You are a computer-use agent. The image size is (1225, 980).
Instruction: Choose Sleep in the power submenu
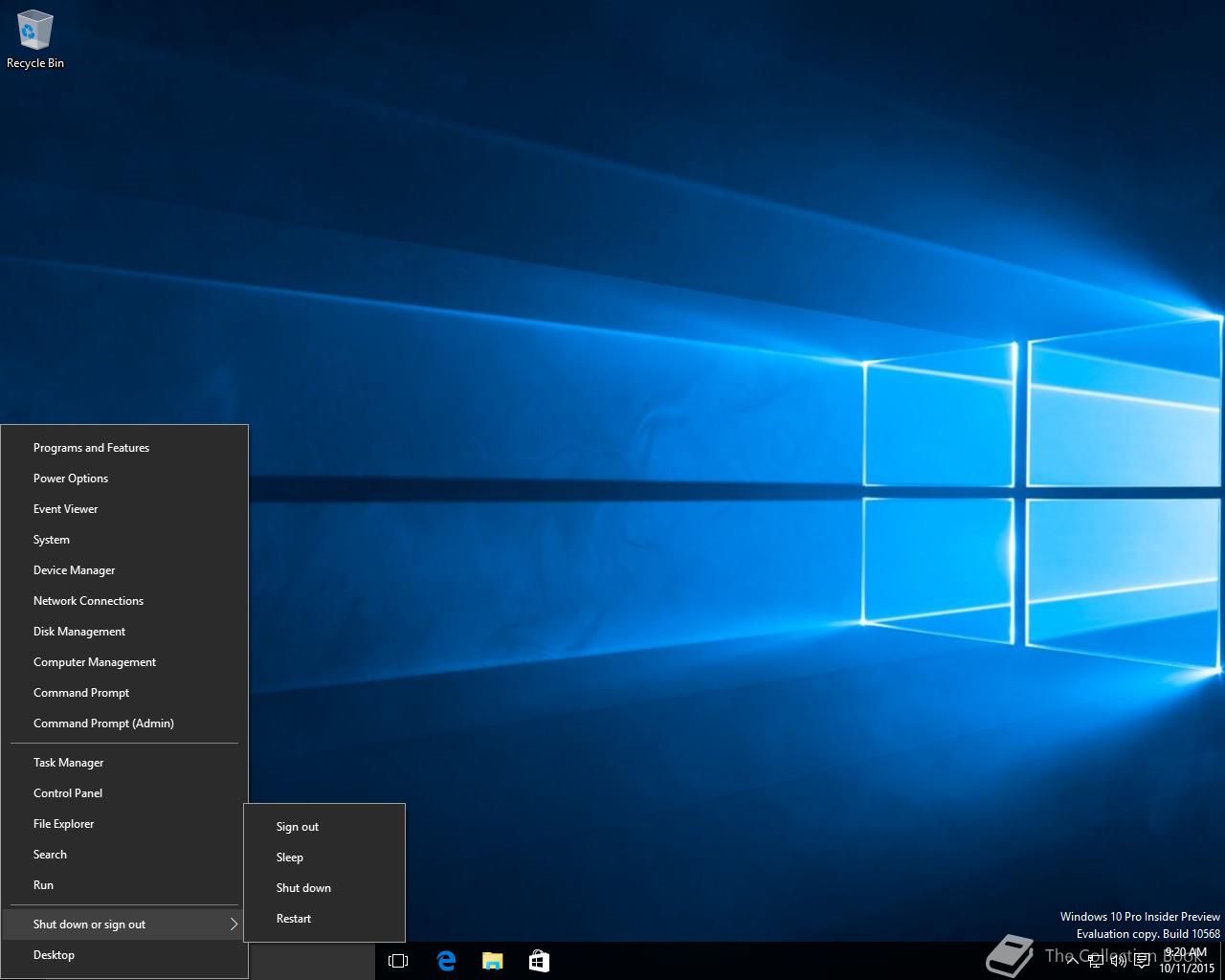290,857
